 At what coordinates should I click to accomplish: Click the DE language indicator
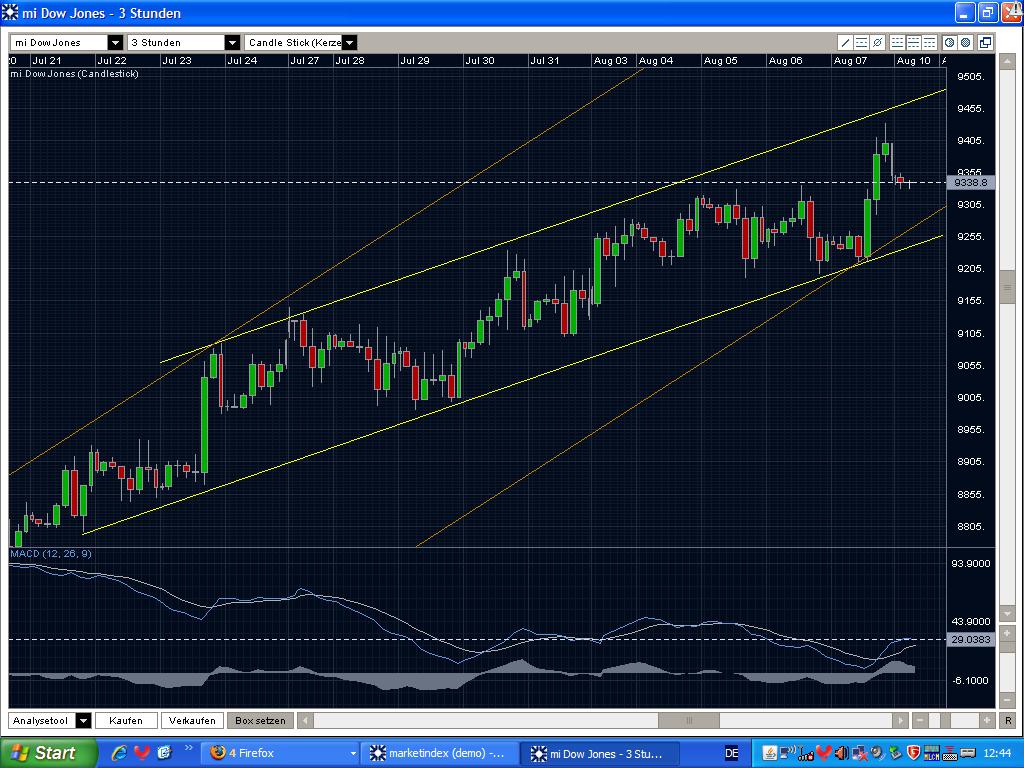coord(732,753)
